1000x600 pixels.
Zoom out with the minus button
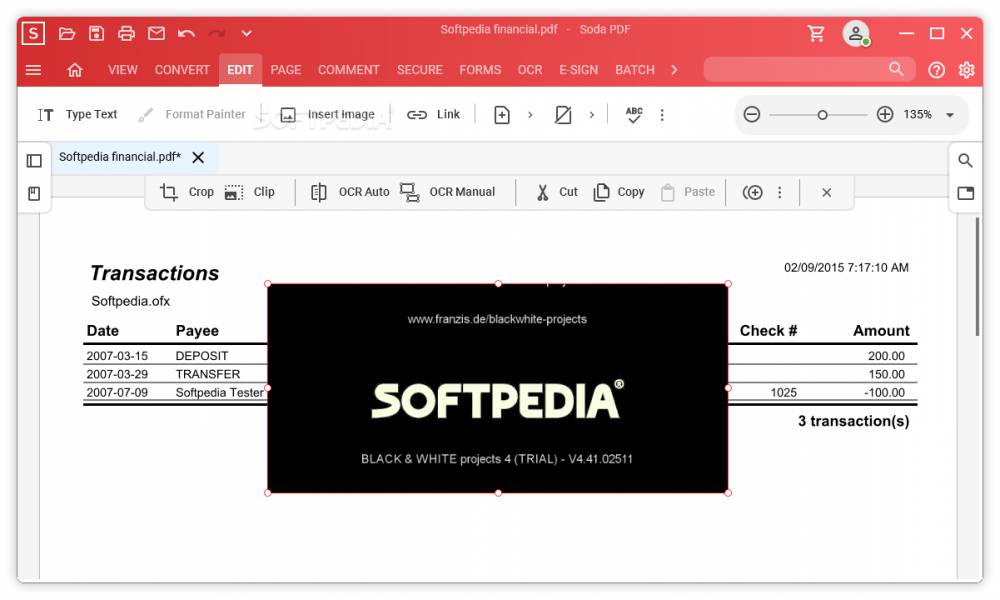(752, 115)
